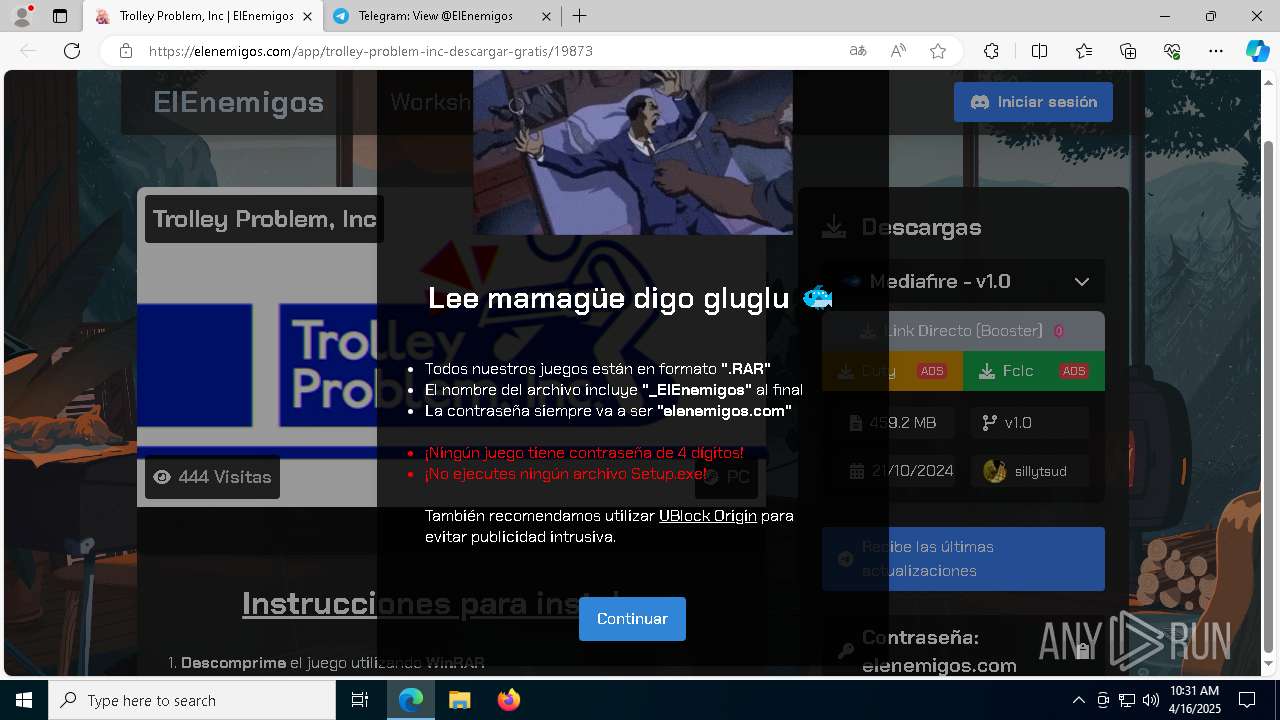Open Browser essentials icon

1172,51
